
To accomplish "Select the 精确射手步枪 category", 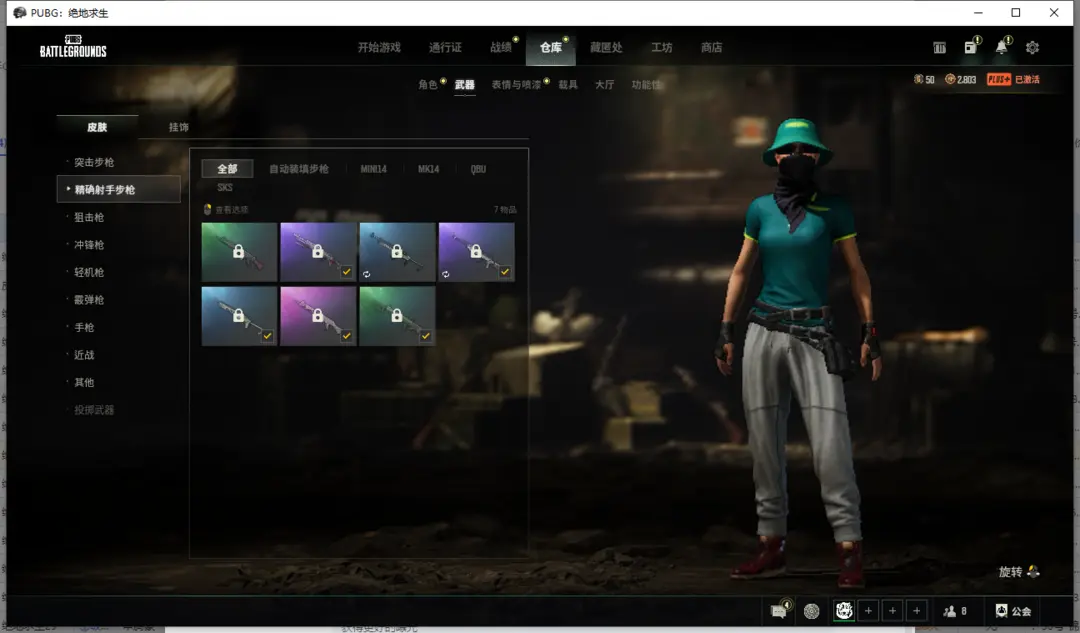I will [118, 189].
